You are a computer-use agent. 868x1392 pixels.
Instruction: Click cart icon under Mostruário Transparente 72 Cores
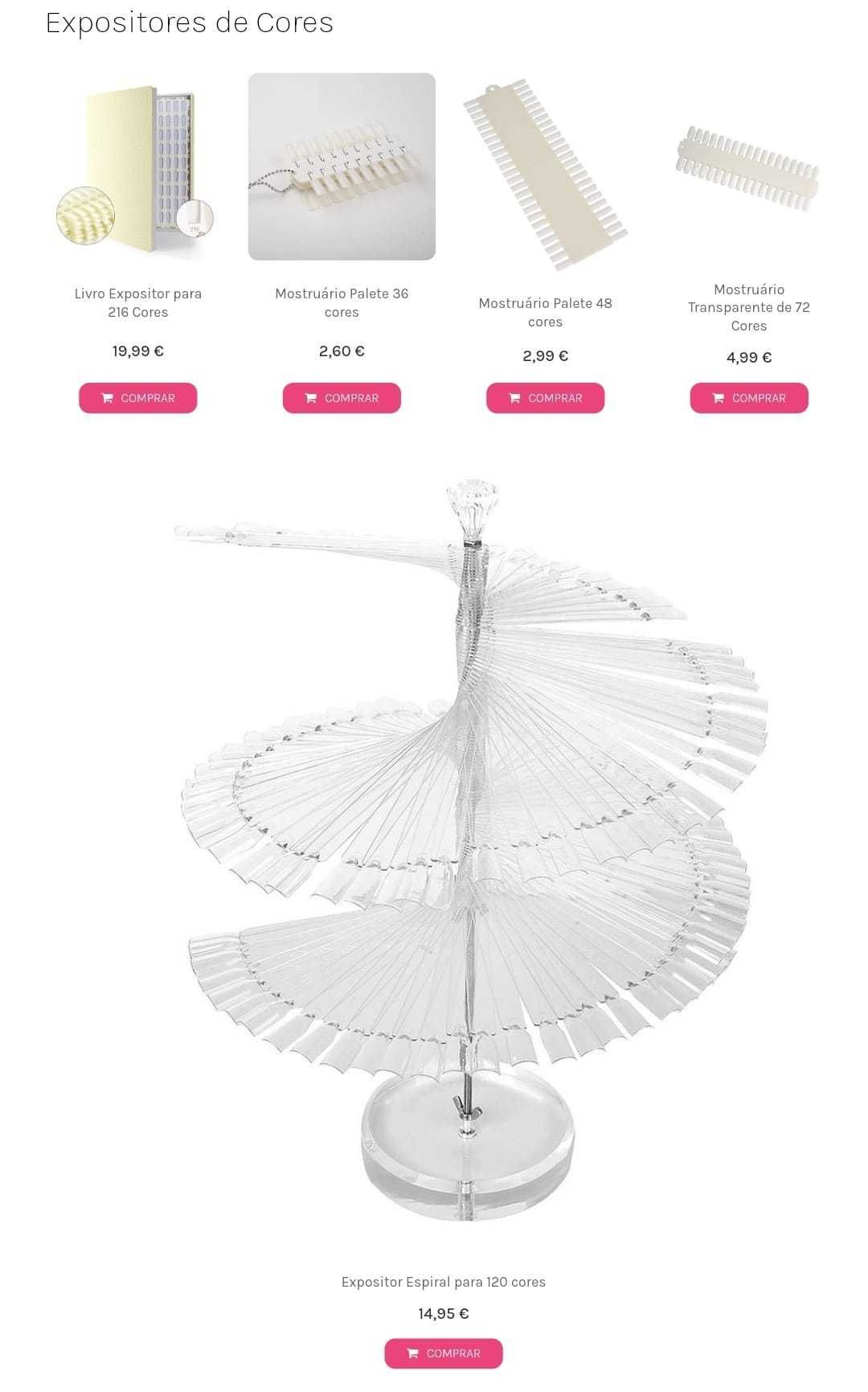[719, 398]
